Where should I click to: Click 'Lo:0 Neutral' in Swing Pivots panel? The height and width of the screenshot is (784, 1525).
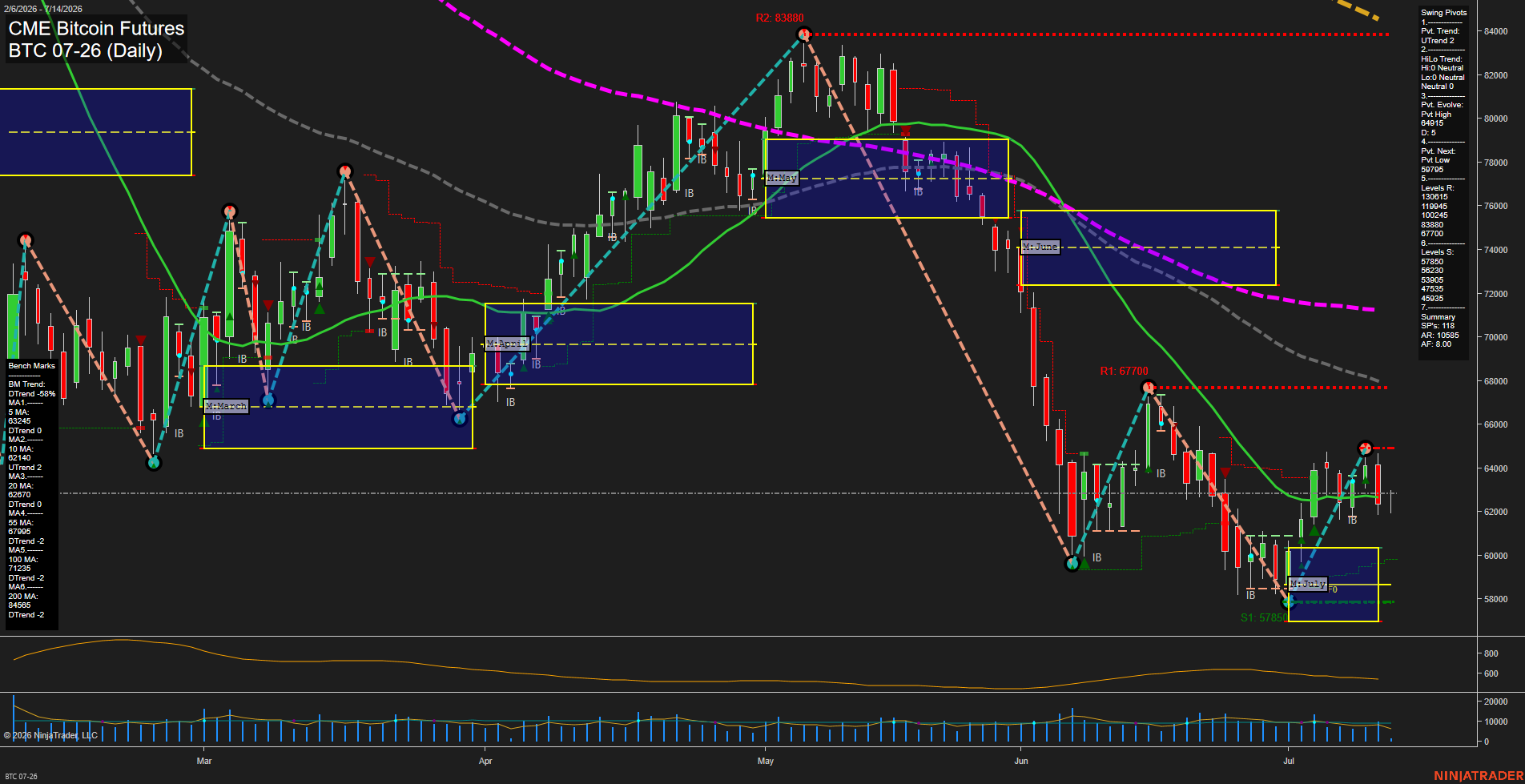(x=1443, y=78)
